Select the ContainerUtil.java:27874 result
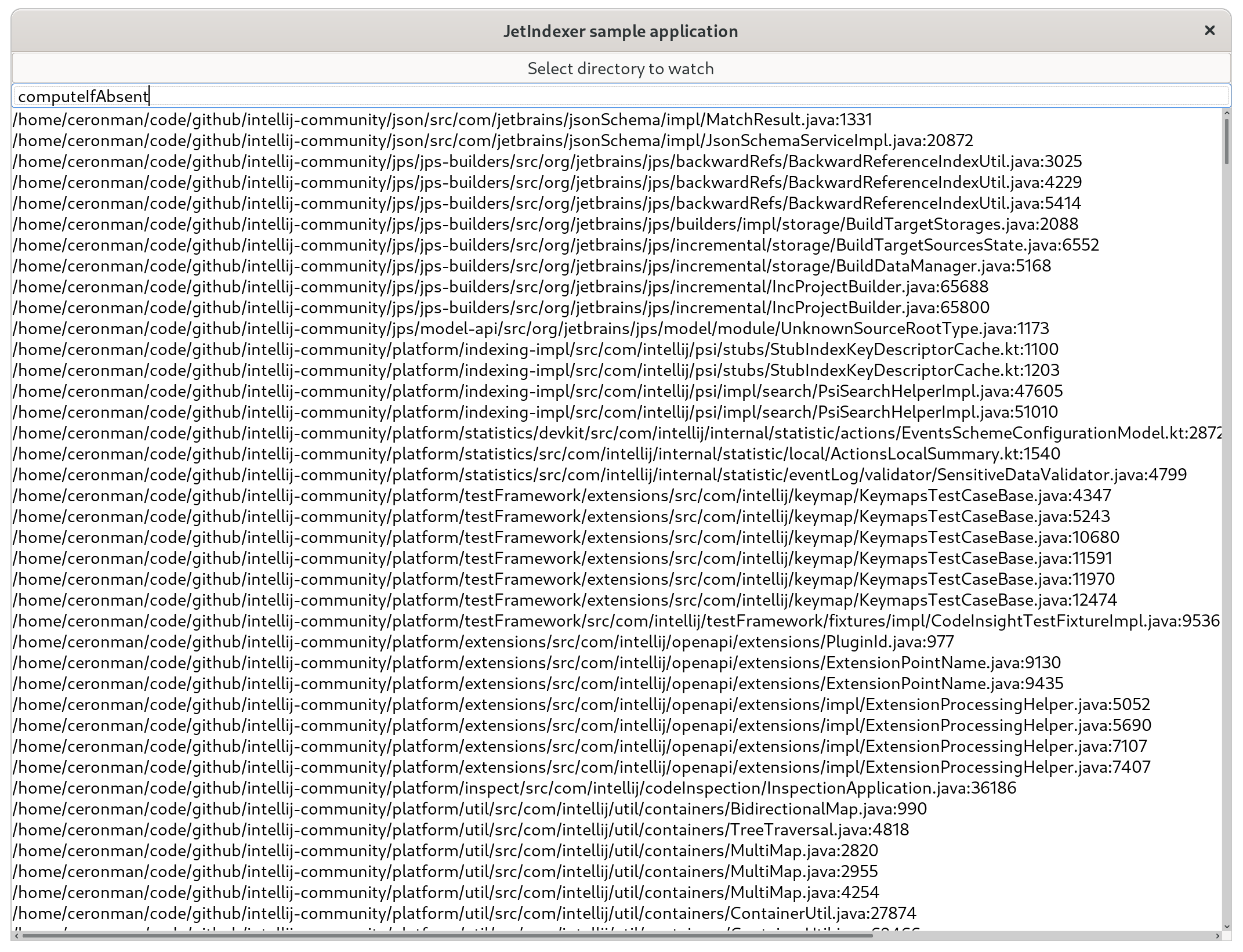1243x952 pixels. tap(464, 914)
